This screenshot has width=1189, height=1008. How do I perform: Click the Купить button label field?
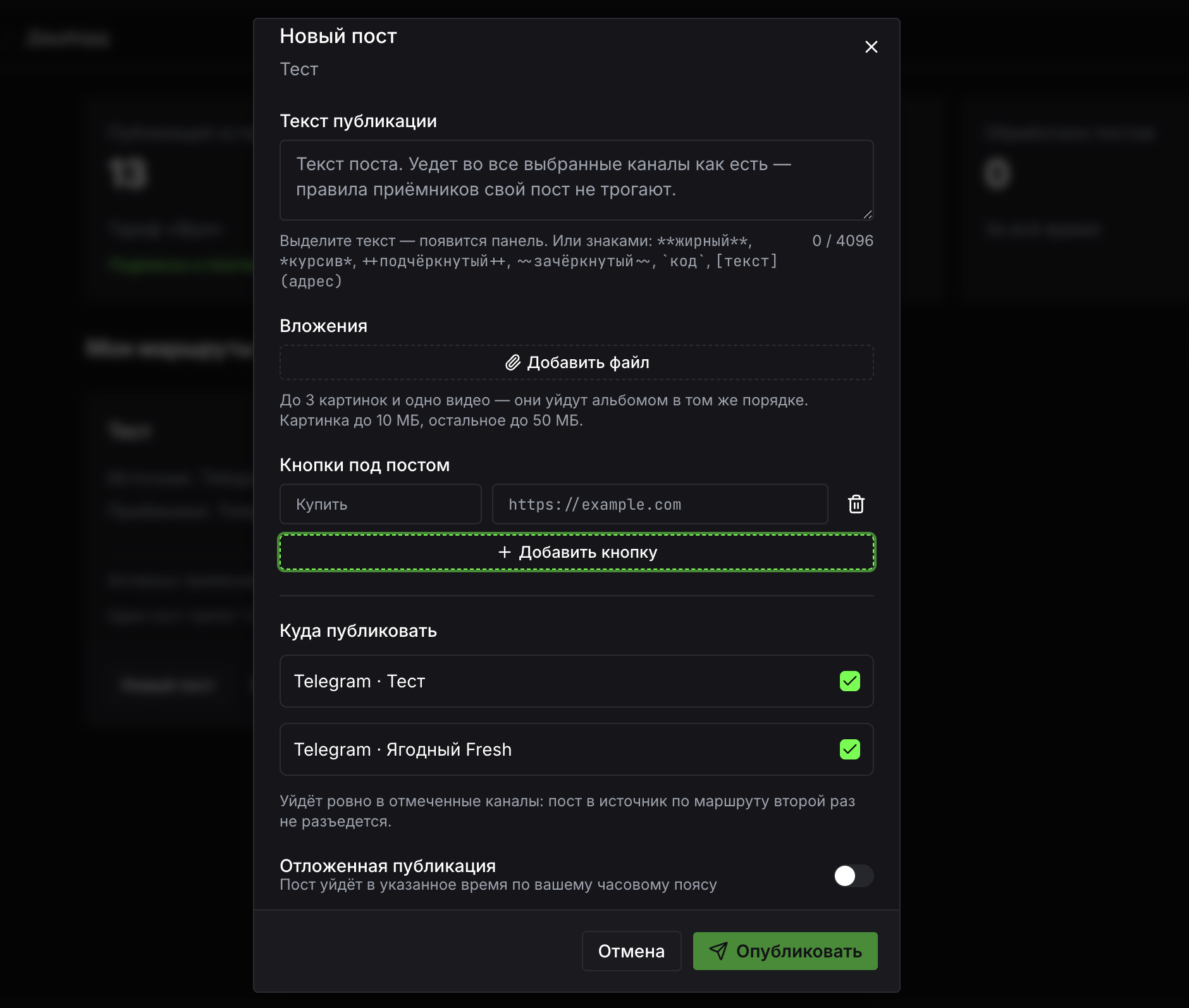[381, 504]
